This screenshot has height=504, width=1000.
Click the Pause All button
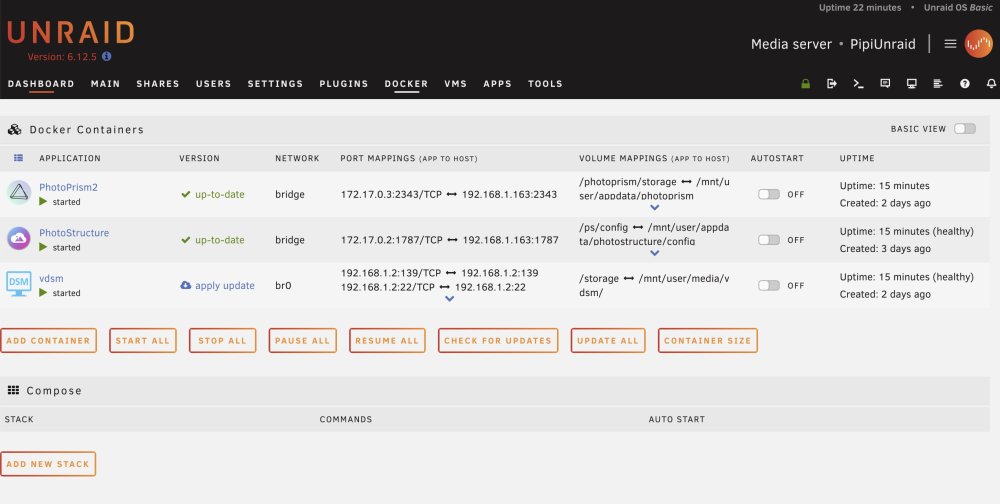point(302,341)
